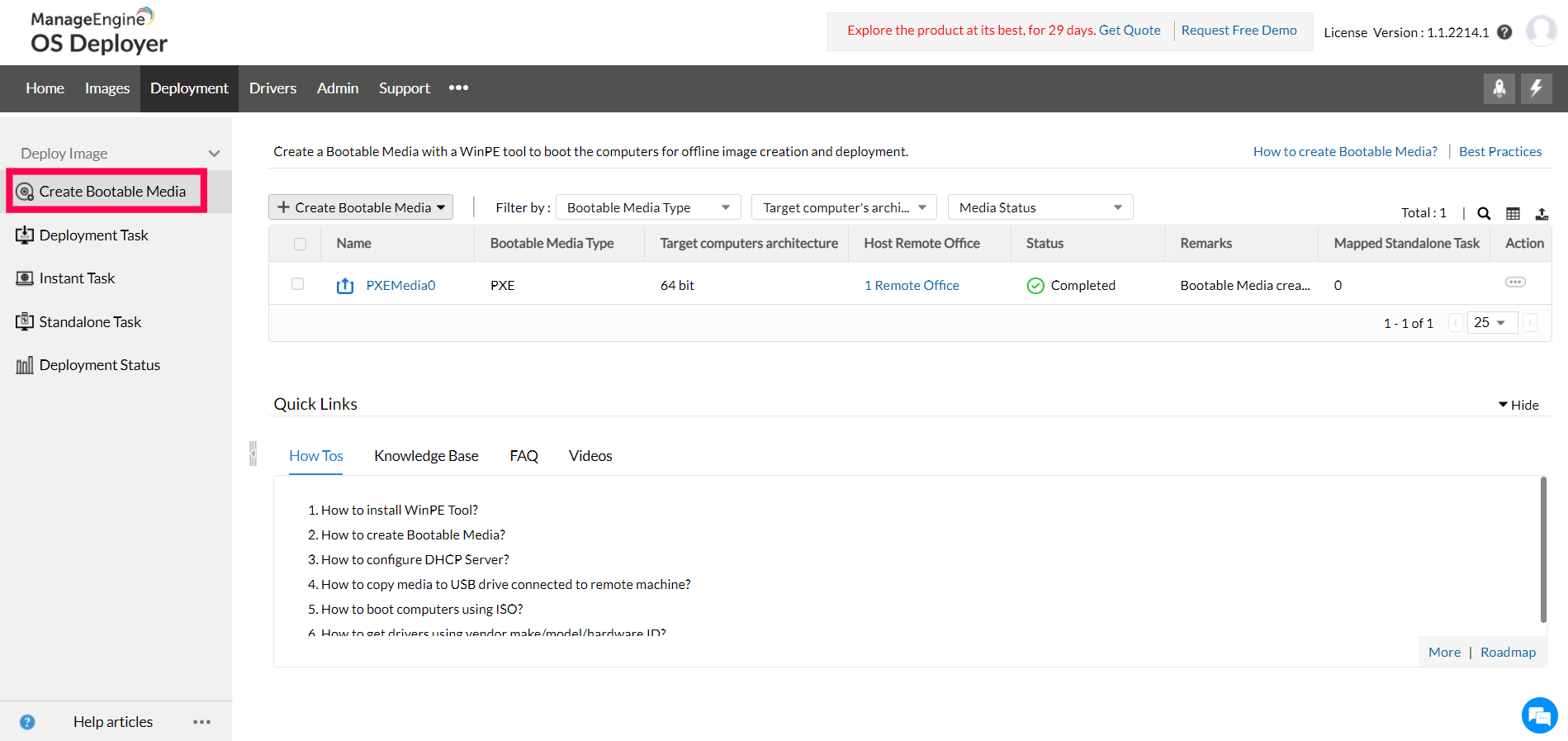The image size is (1568, 741).
Task: Open the column chooser grid icon
Action: 1513,213
